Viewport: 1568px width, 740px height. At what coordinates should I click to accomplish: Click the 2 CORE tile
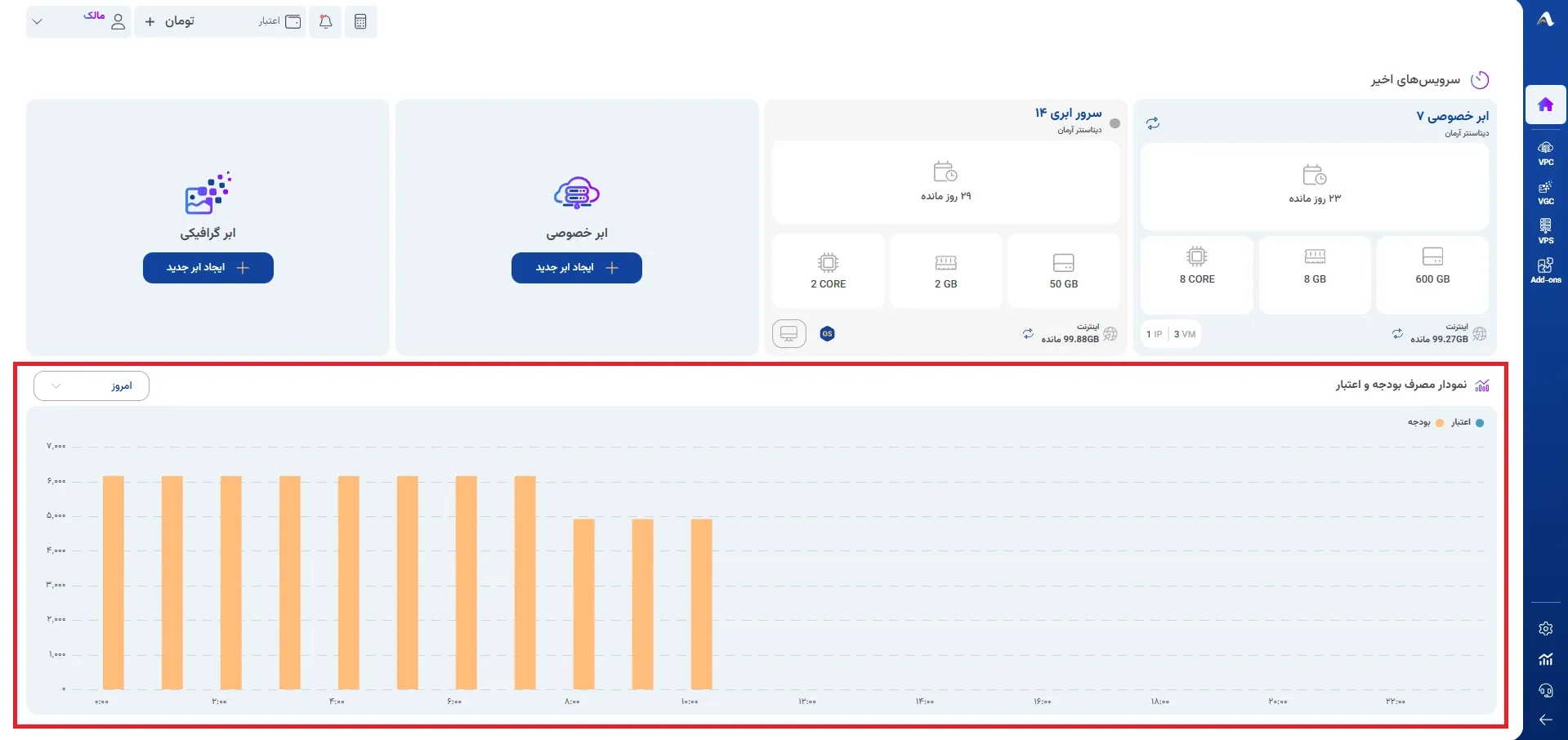[828, 271]
